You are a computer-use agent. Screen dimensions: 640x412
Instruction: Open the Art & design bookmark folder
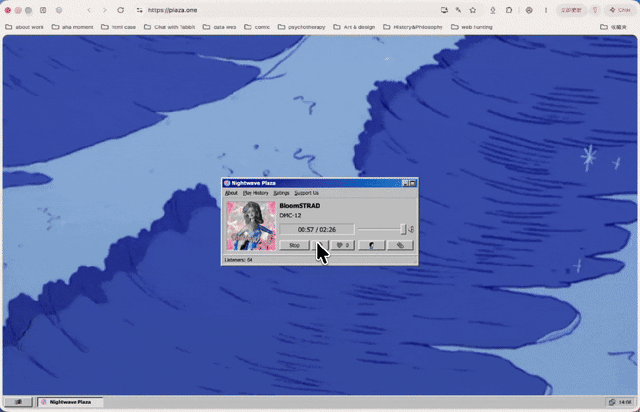[354, 27]
